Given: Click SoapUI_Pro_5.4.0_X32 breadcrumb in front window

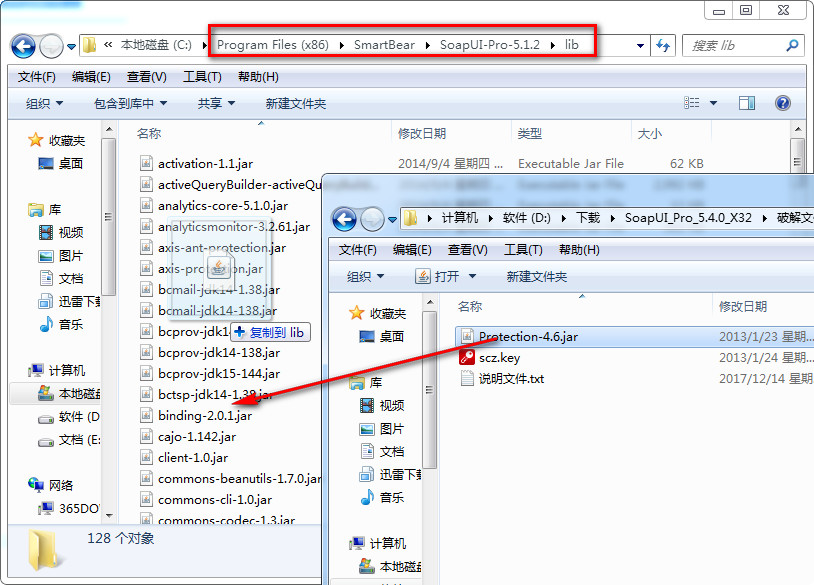Looking at the screenshot, I should click(688, 217).
